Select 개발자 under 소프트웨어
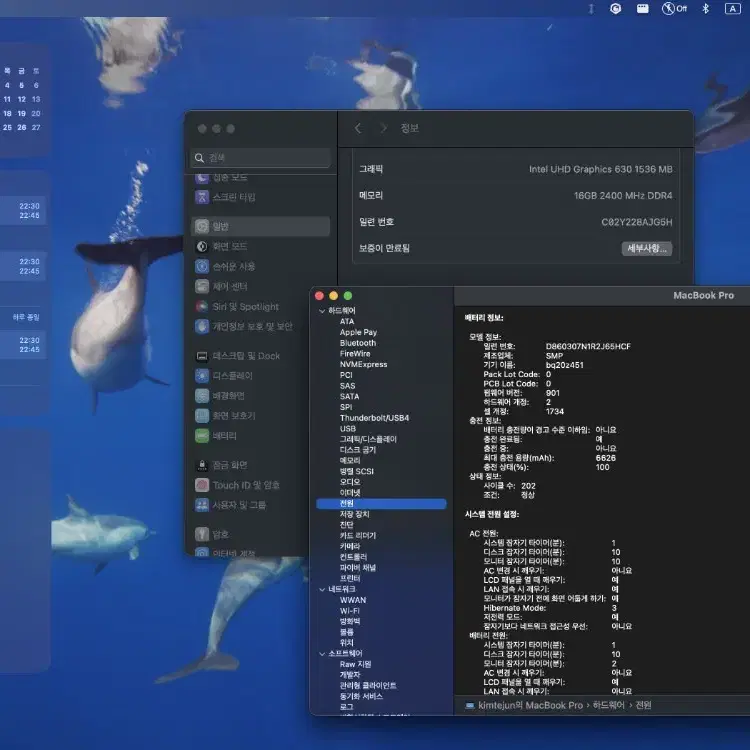 pyautogui.click(x=350, y=675)
